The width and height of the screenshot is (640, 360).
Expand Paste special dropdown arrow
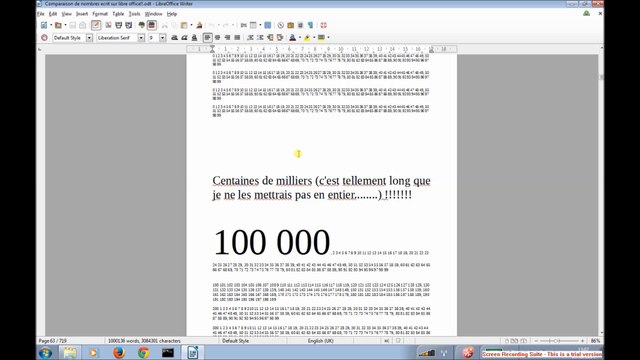191,25
